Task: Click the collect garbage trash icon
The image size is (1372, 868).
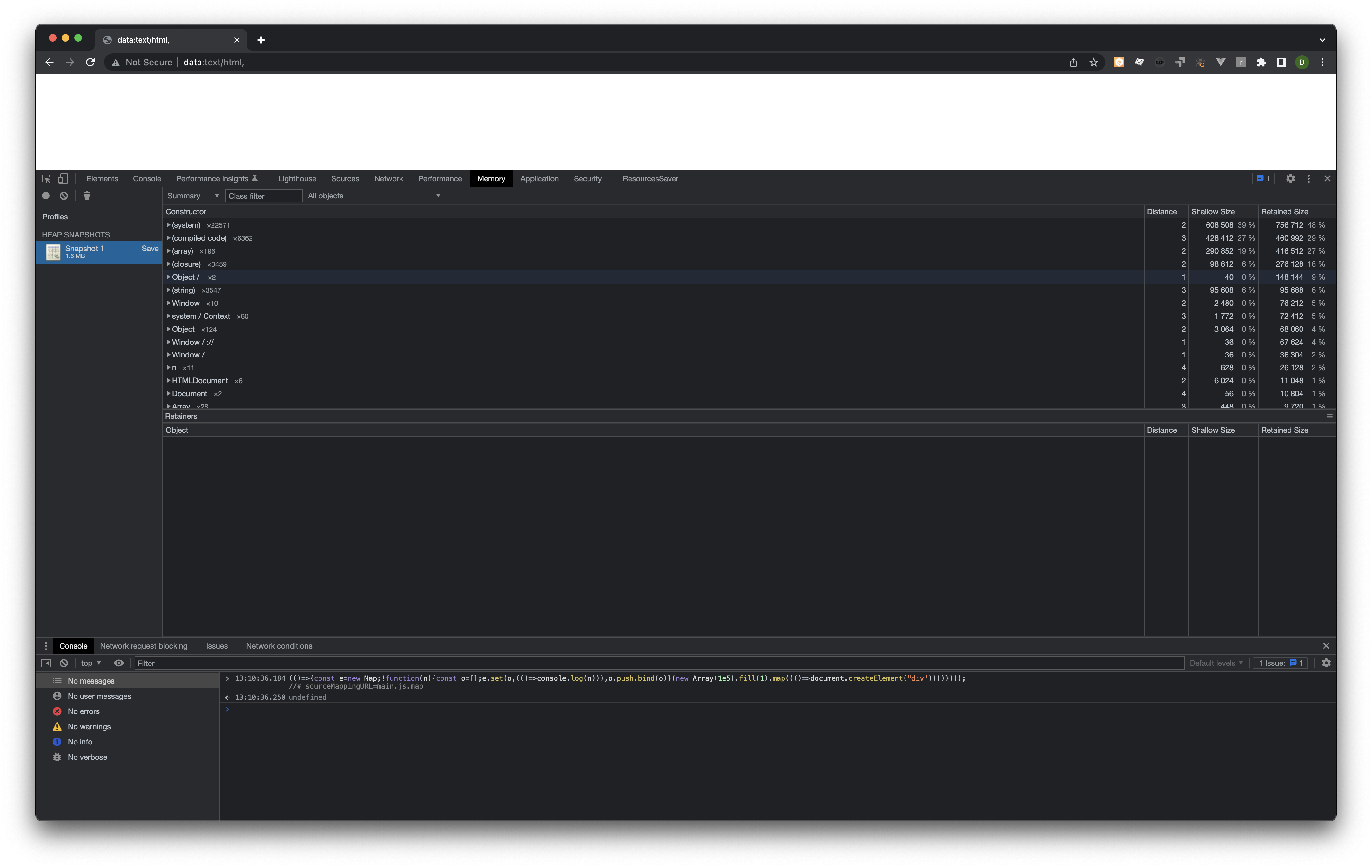Action: pyautogui.click(x=87, y=195)
